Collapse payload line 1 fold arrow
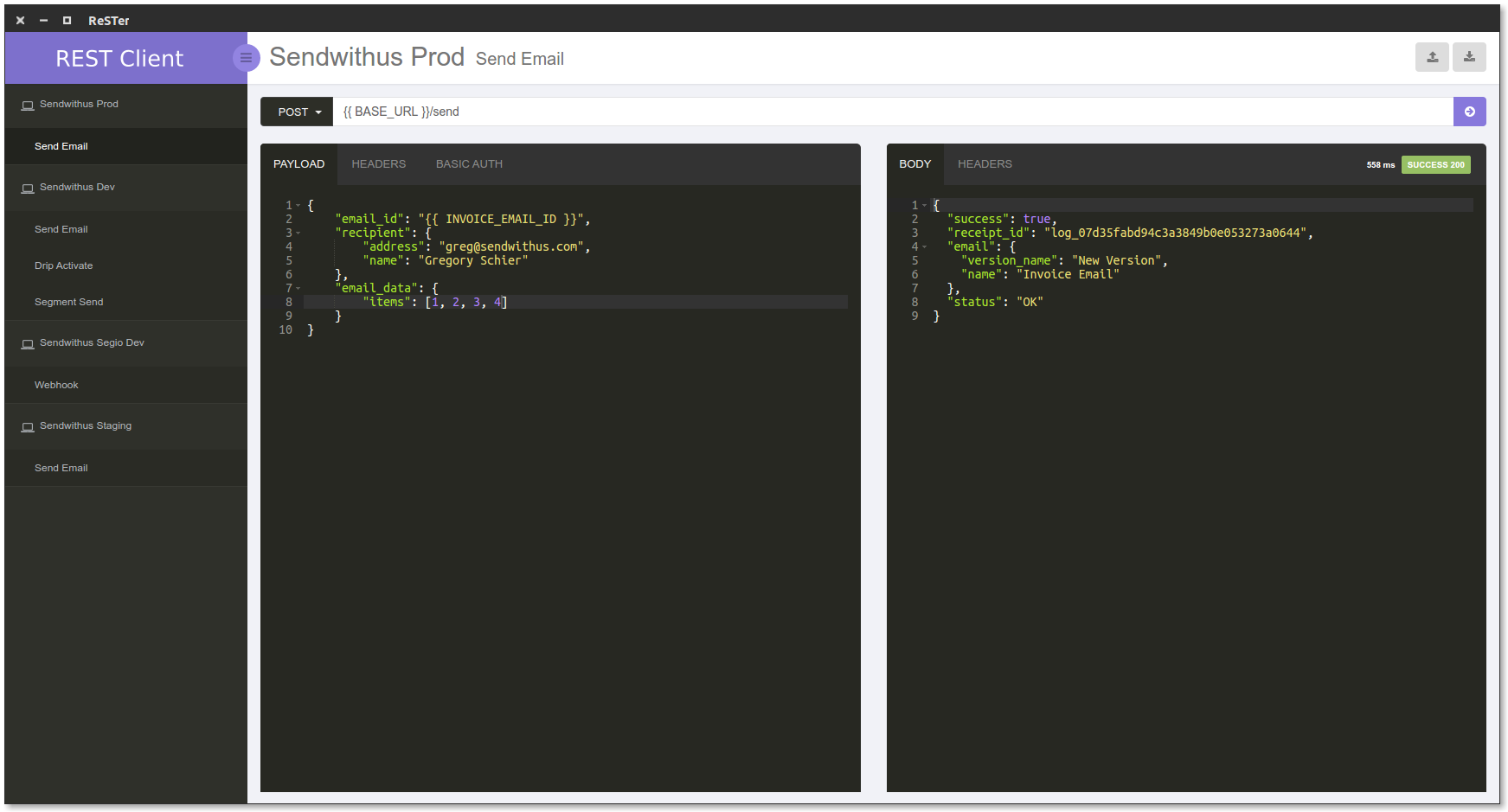Image resolution: width=1508 pixels, height=812 pixels. (x=298, y=206)
